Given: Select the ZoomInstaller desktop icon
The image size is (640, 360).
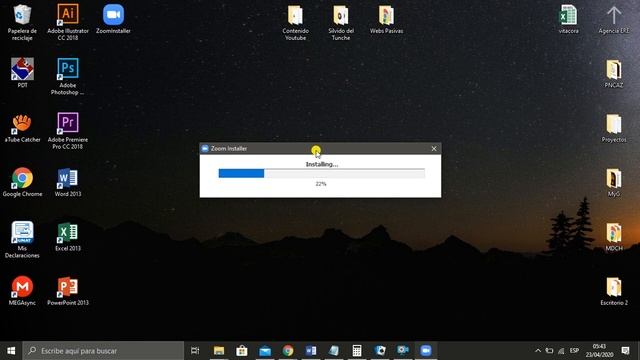Looking at the screenshot, I should (113, 19).
